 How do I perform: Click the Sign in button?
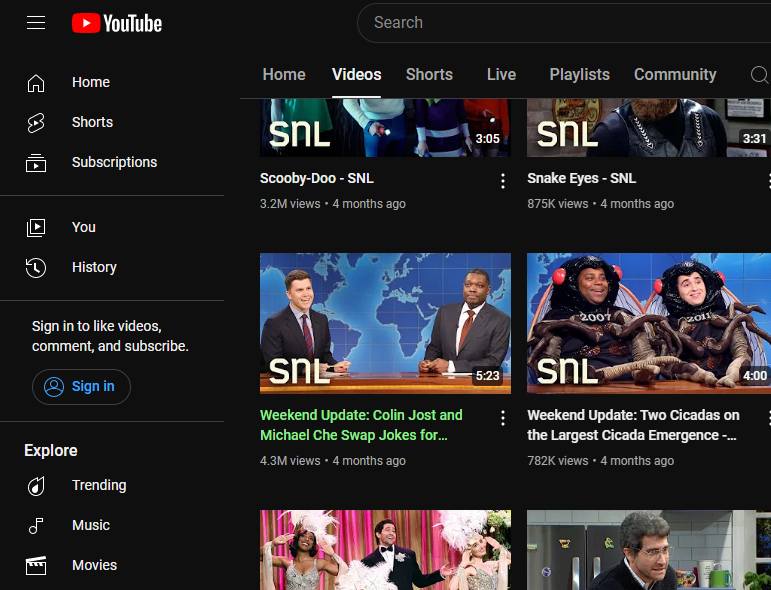tap(81, 387)
